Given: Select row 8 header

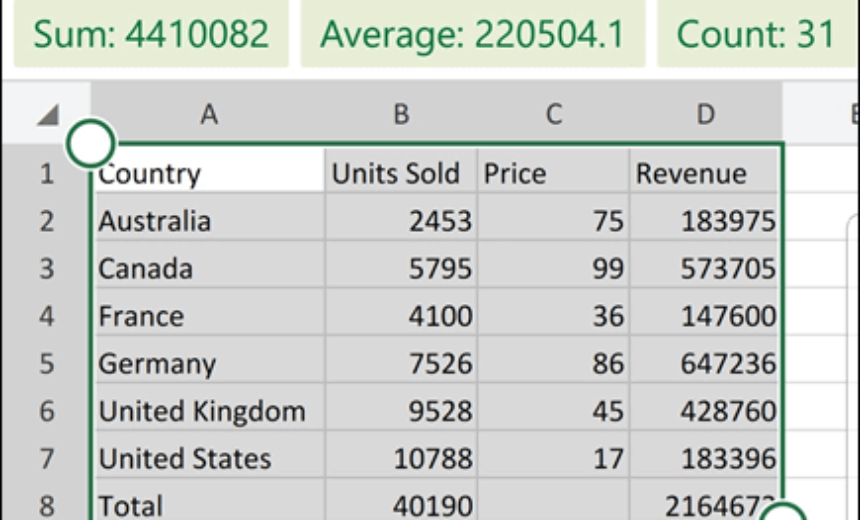Looking at the screenshot, I should (x=46, y=505).
